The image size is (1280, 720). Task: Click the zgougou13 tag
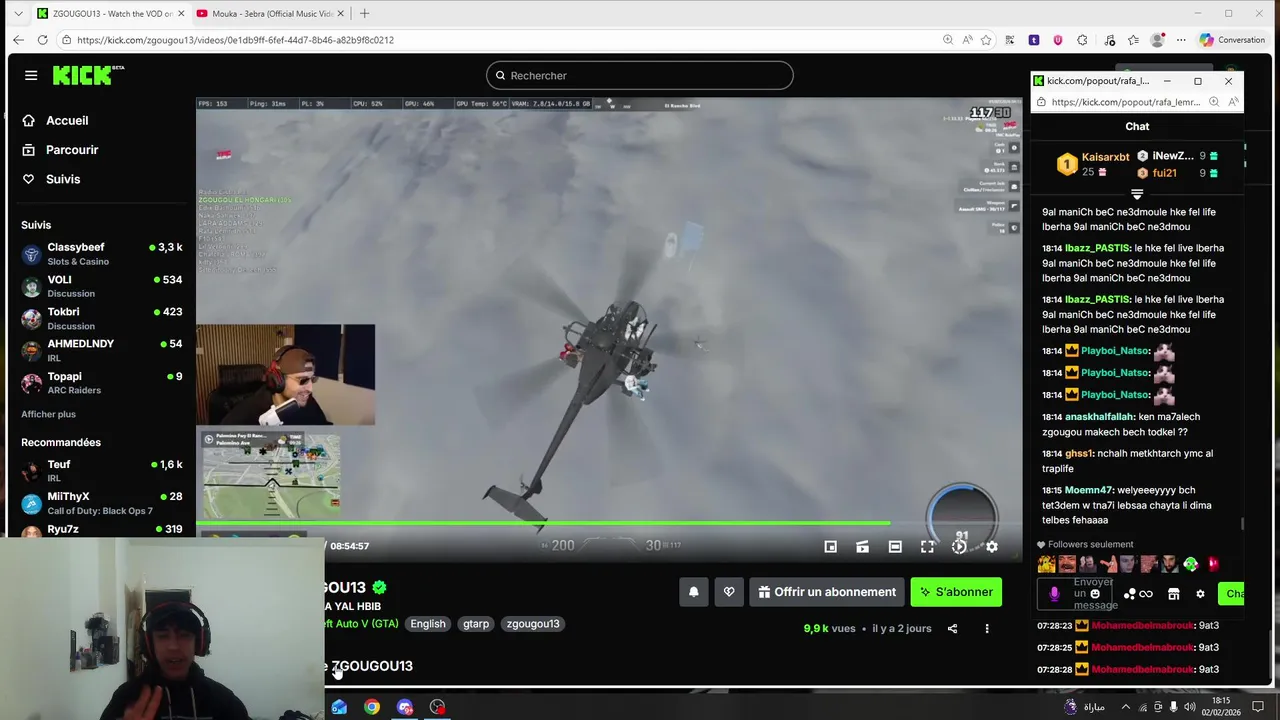[533, 624]
